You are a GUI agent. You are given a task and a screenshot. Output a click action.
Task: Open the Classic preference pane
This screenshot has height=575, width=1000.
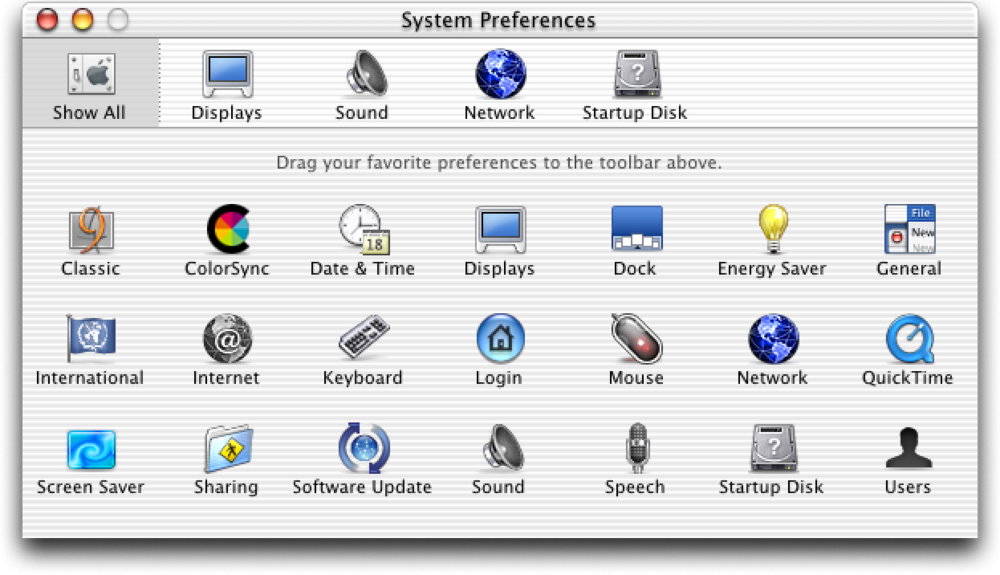pyautogui.click(x=91, y=242)
